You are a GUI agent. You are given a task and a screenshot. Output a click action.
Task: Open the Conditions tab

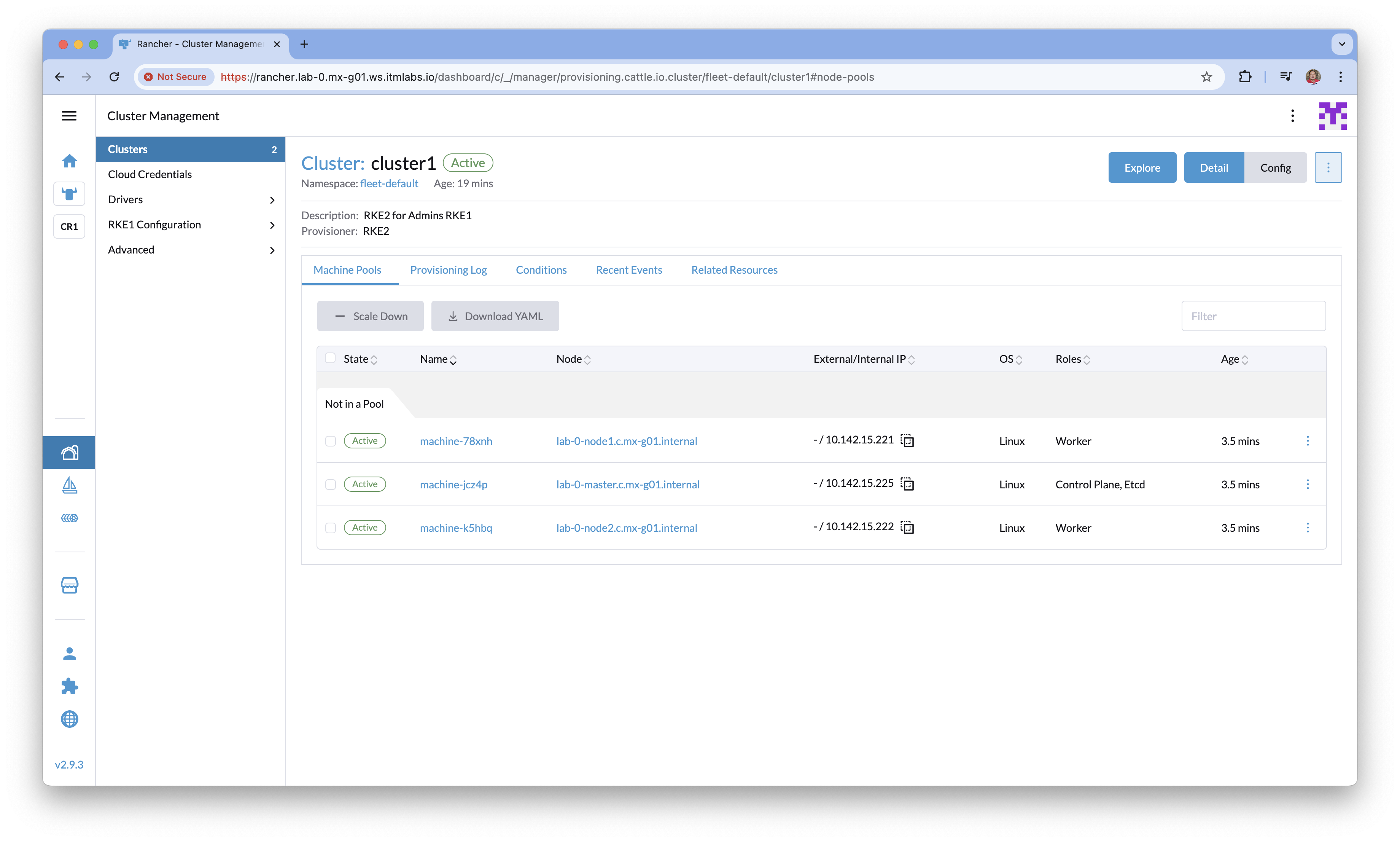(541, 270)
